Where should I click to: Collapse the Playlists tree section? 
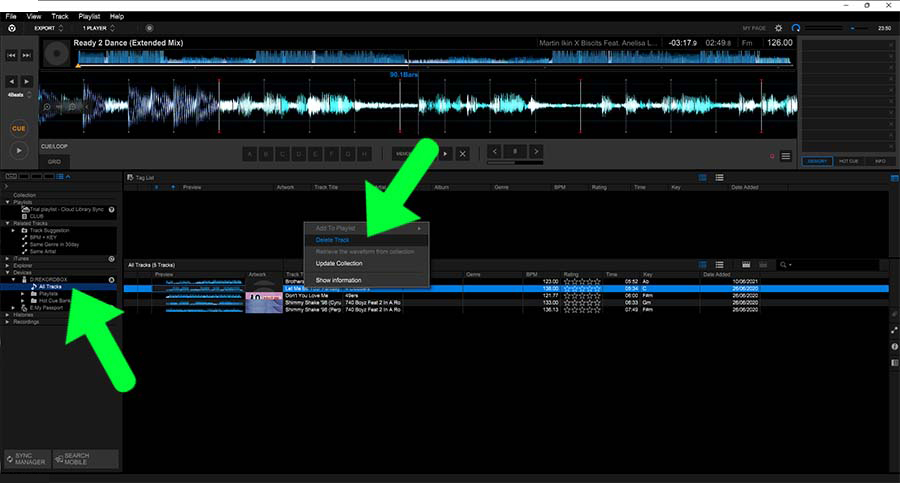click(8, 202)
